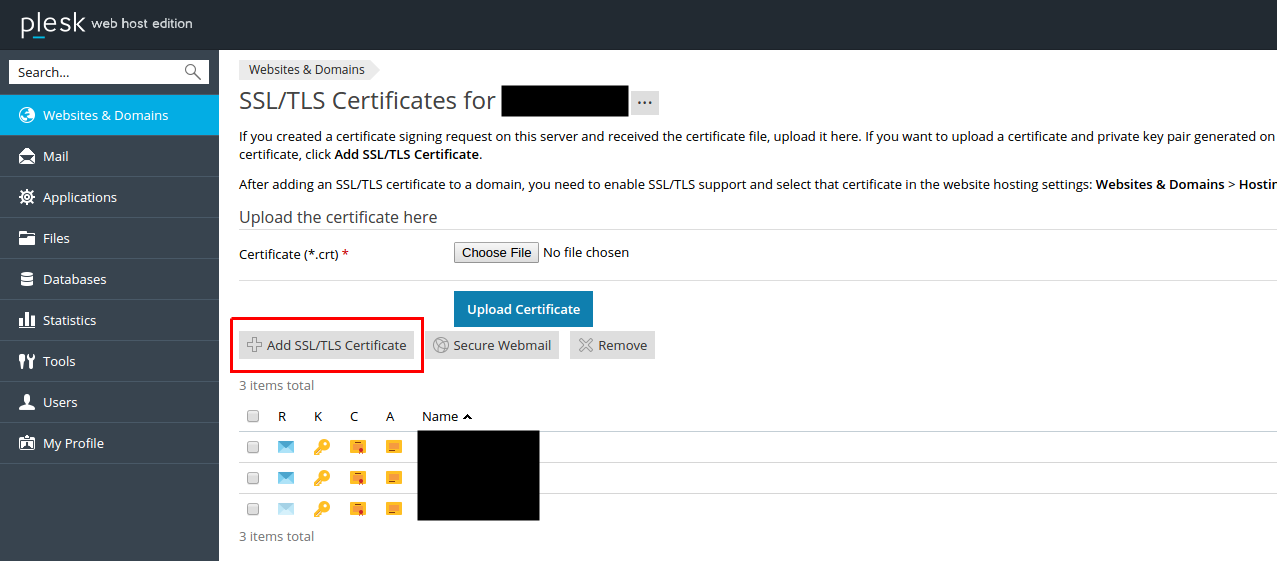Go to Databases in the sidebar

tap(74, 279)
